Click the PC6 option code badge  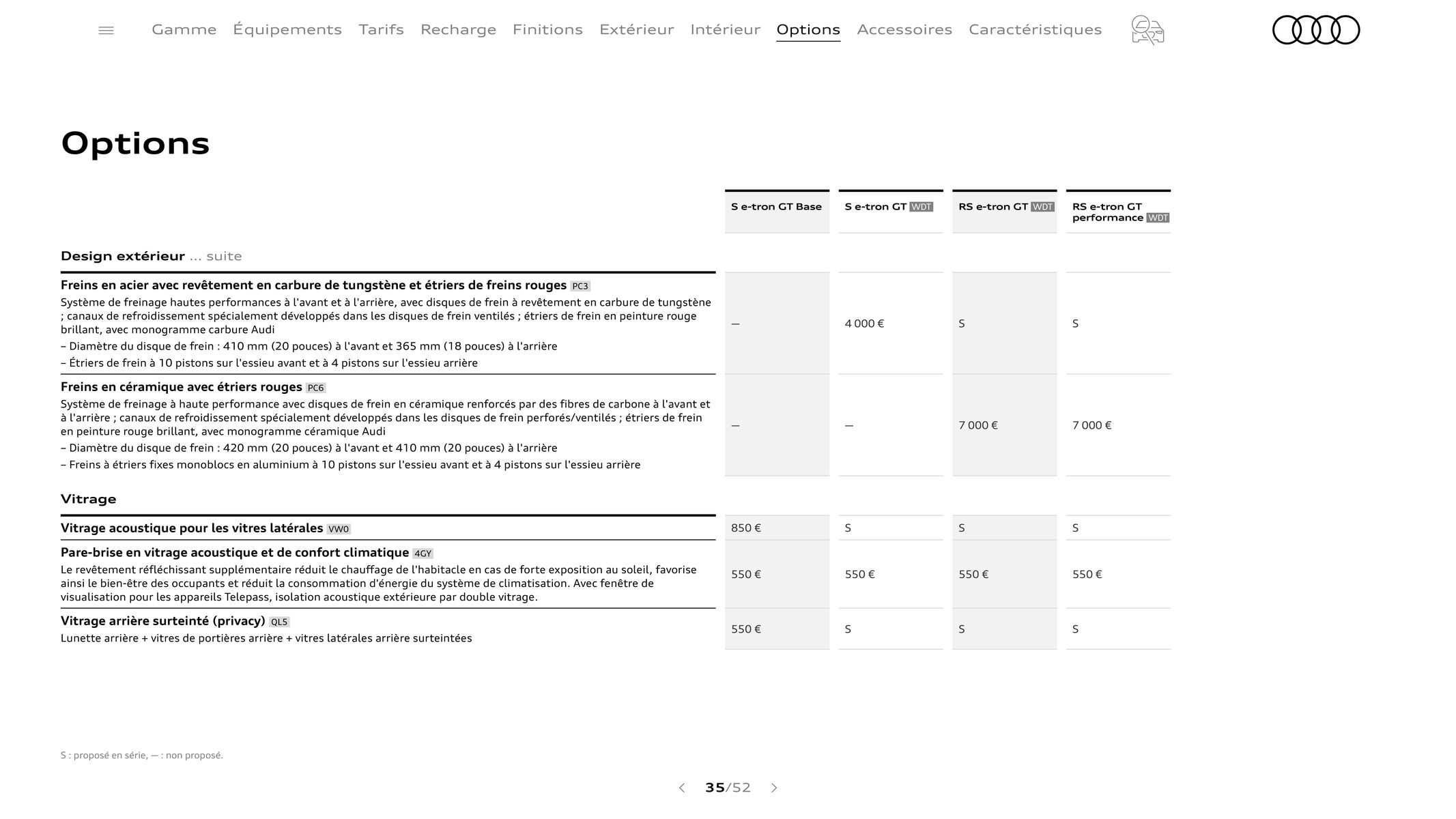pyautogui.click(x=315, y=388)
